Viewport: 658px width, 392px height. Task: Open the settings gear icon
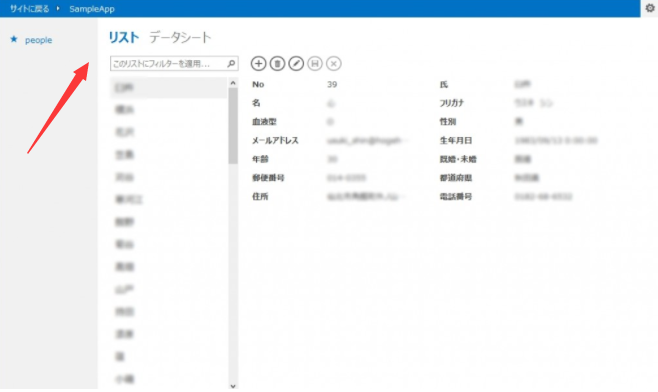pos(650,8)
